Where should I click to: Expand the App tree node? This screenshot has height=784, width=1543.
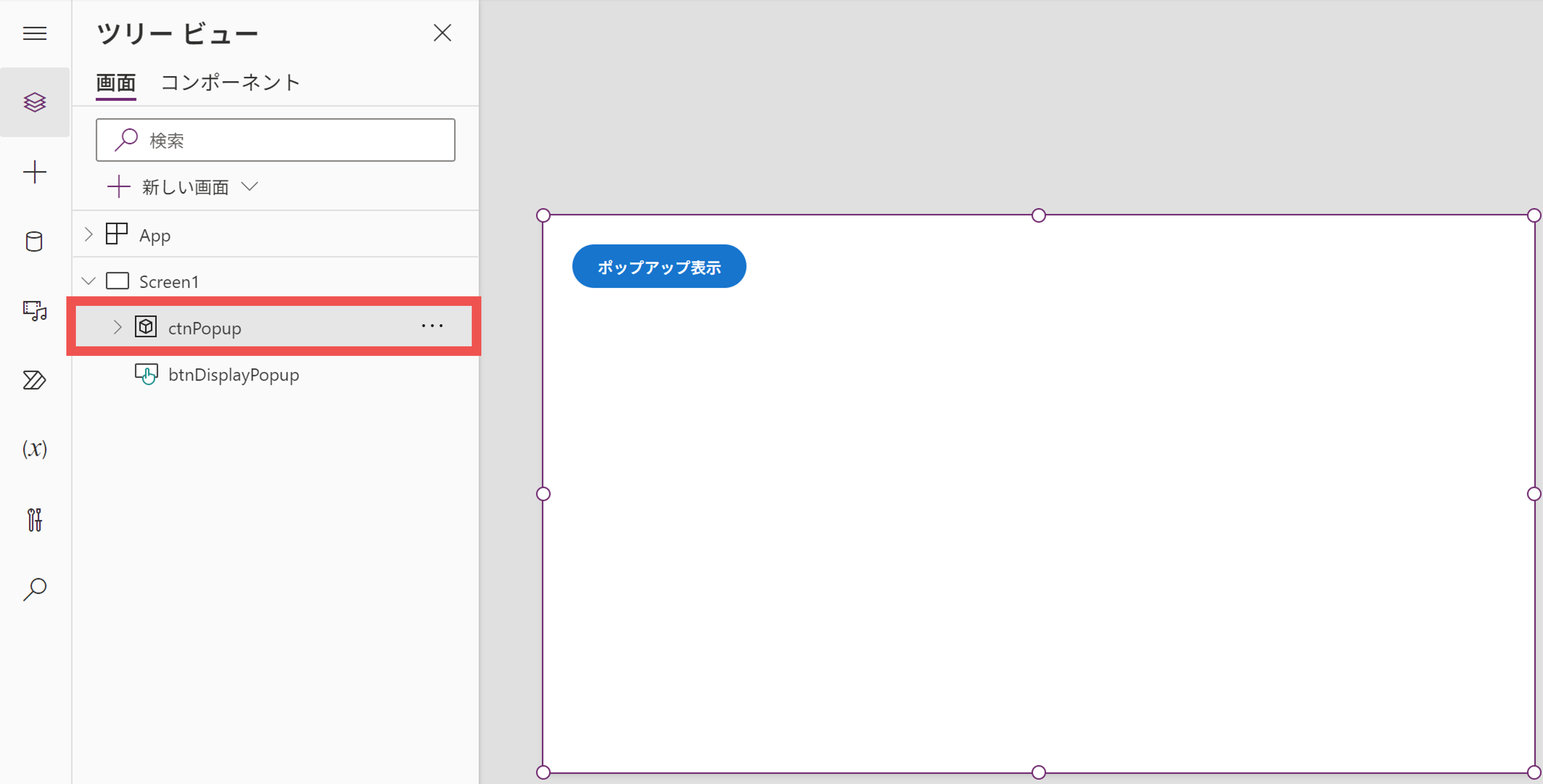tap(89, 235)
